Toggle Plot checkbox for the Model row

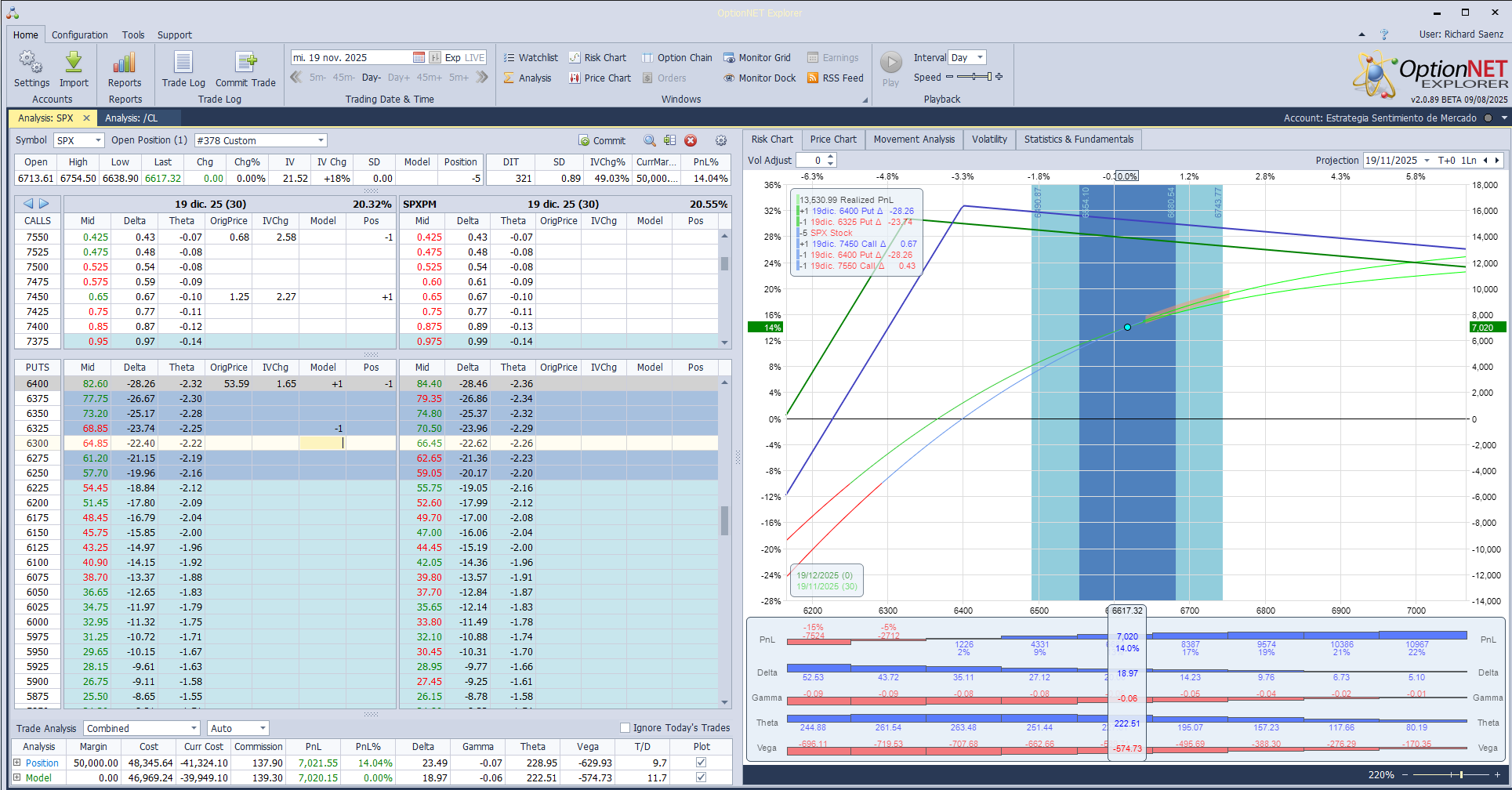[701, 777]
